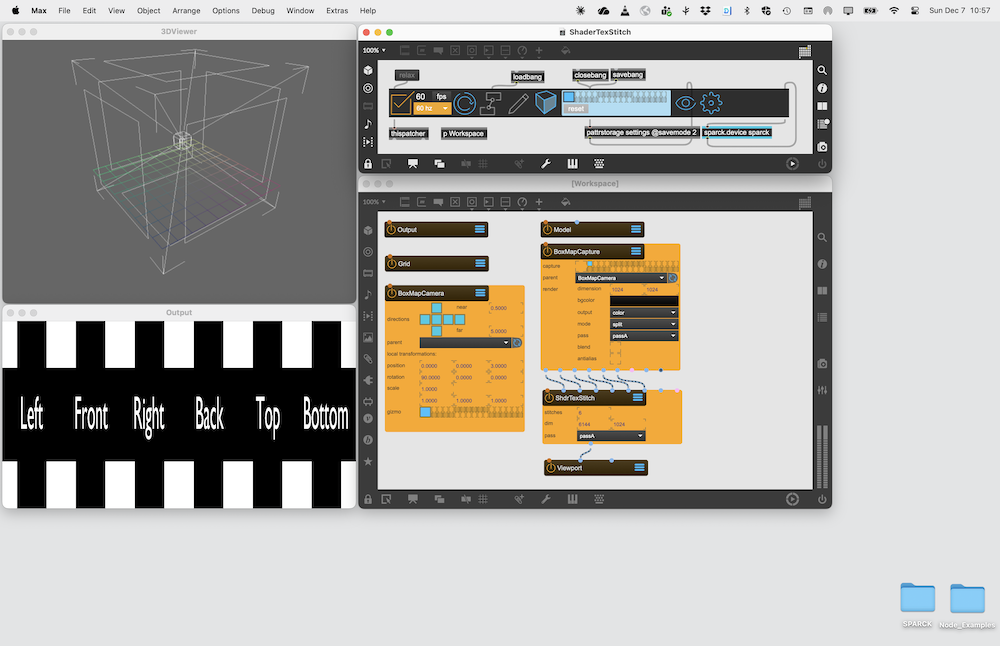Open settings via the blue gear icon
Viewport: 1000px width, 646px height.
[711, 103]
